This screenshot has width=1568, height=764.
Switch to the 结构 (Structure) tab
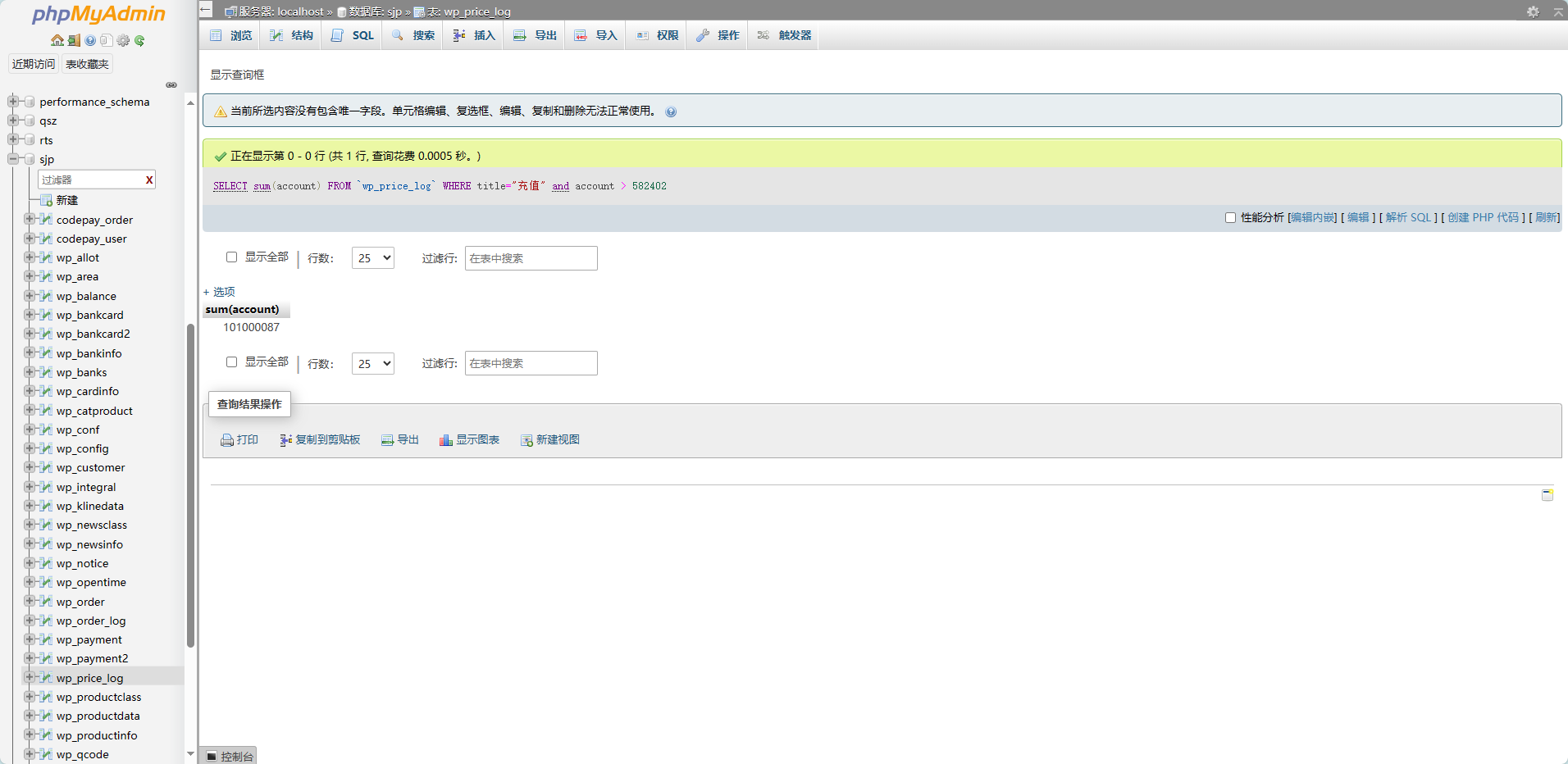[x=292, y=35]
